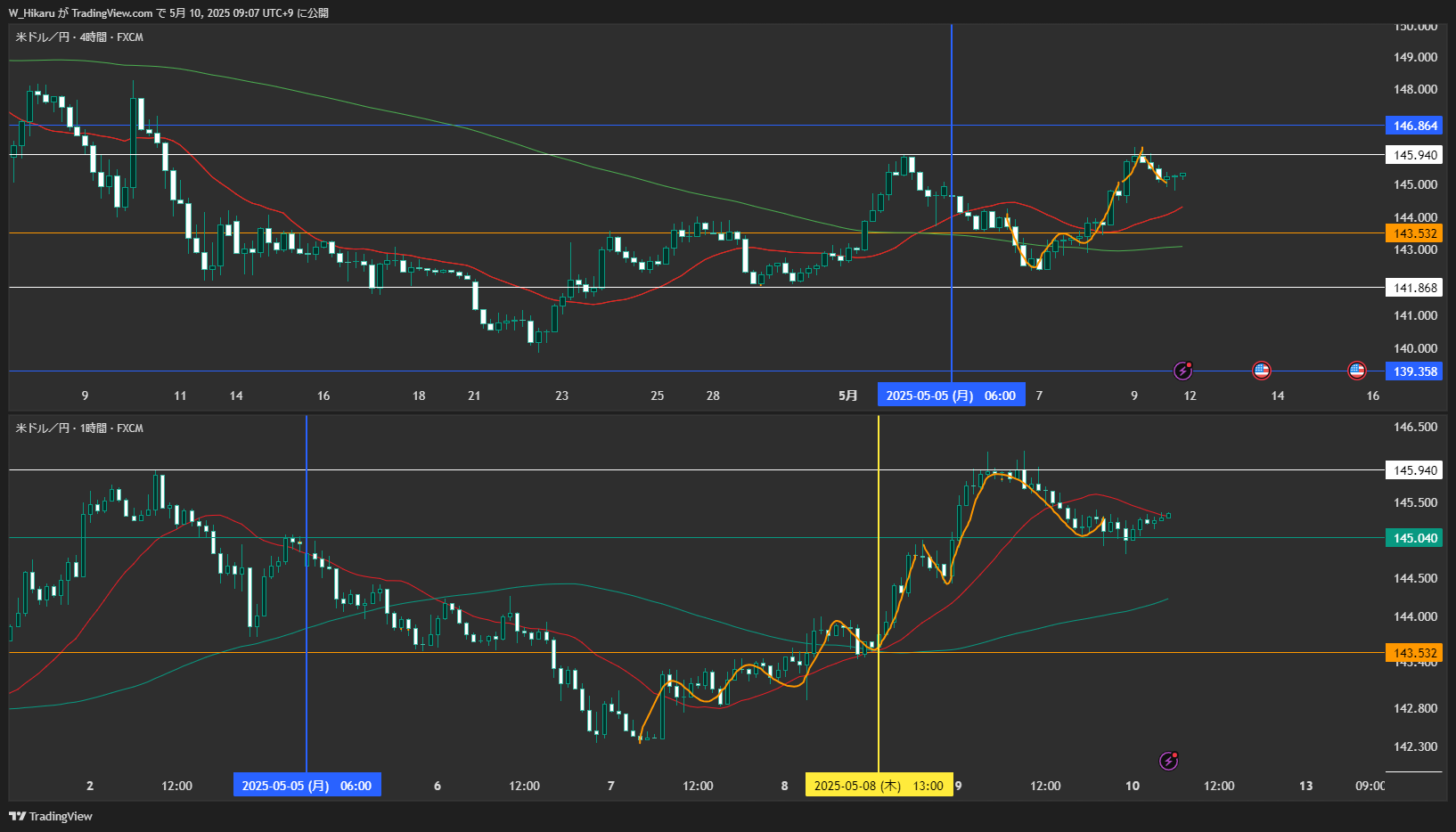Click date 8 on 1時間 time axis
The width and height of the screenshot is (1456, 832).
point(784,786)
